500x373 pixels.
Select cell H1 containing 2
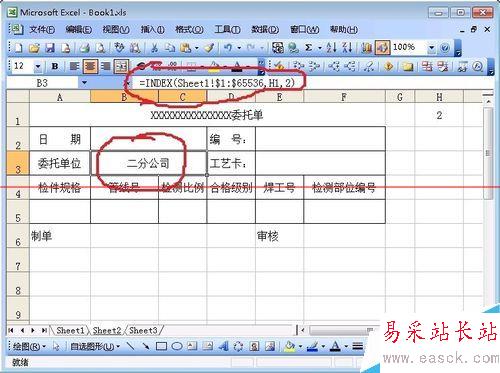(439, 115)
